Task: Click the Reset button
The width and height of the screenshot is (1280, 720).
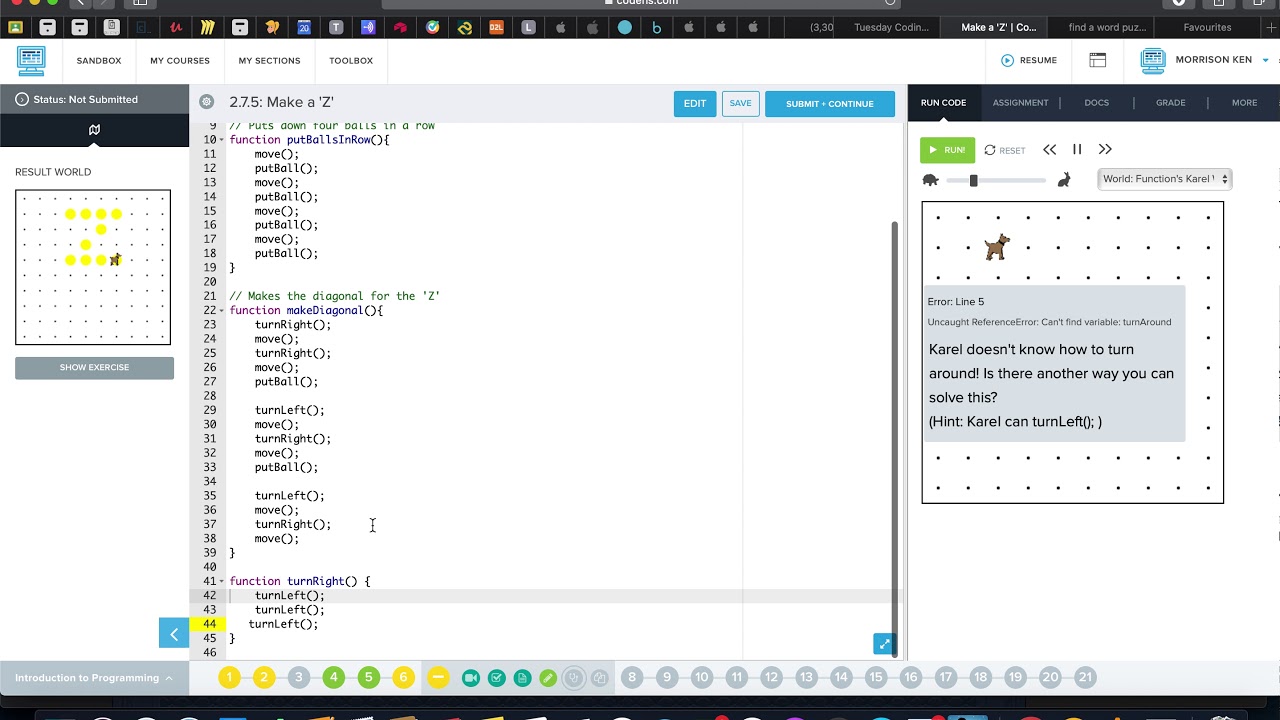Action: click(1005, 150)
